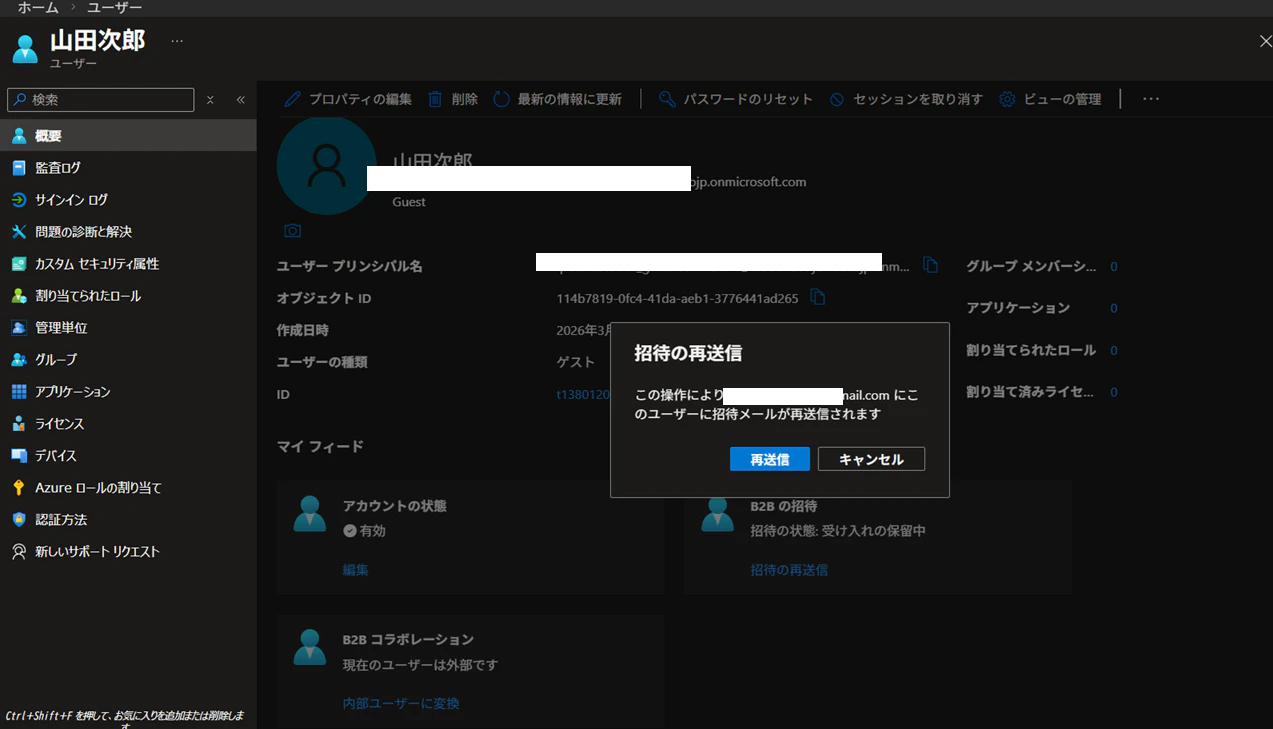
Task: Click the ユーザー breadcrumb link
Action: [114, 8]
